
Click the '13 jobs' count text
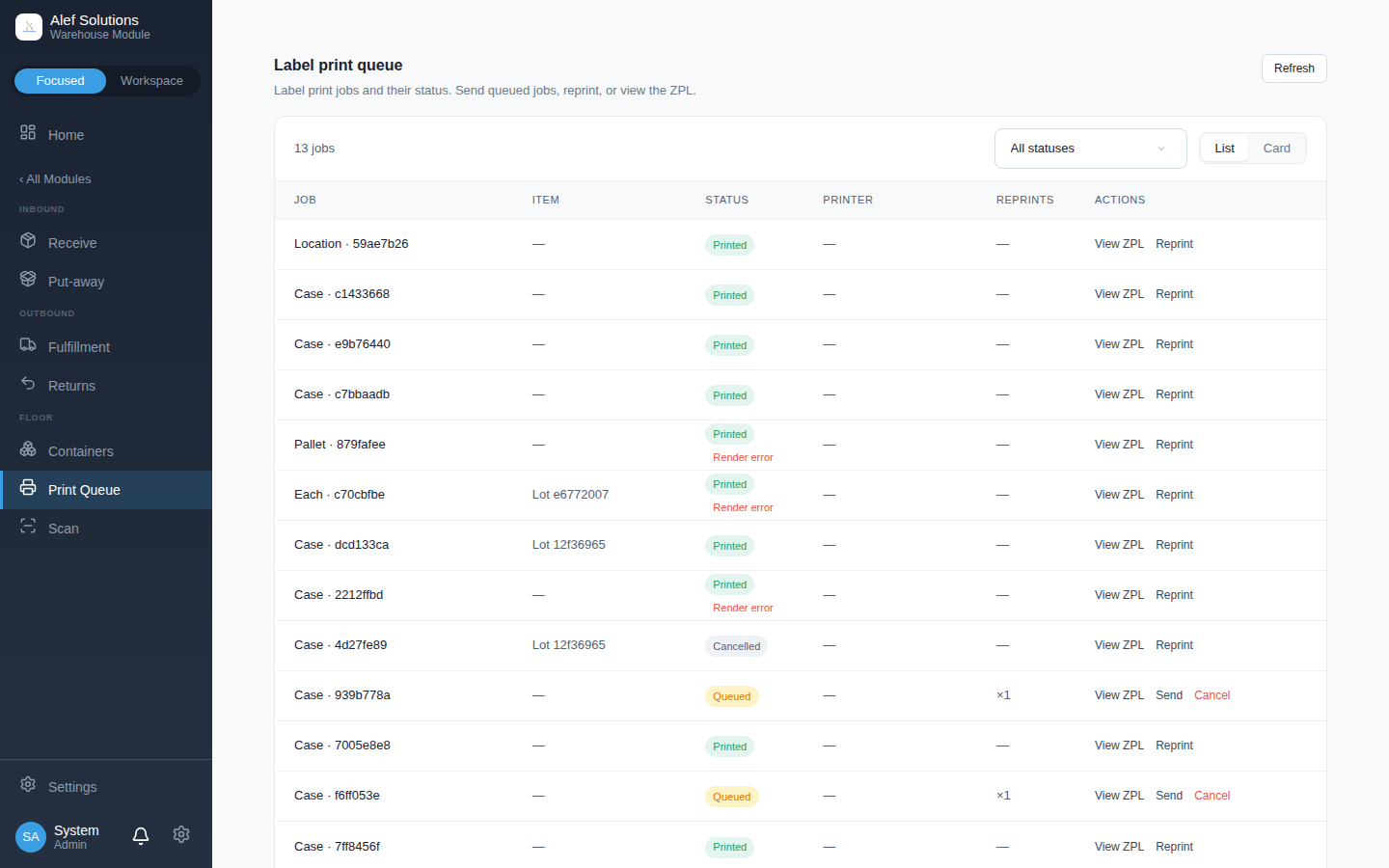[314, 149]
